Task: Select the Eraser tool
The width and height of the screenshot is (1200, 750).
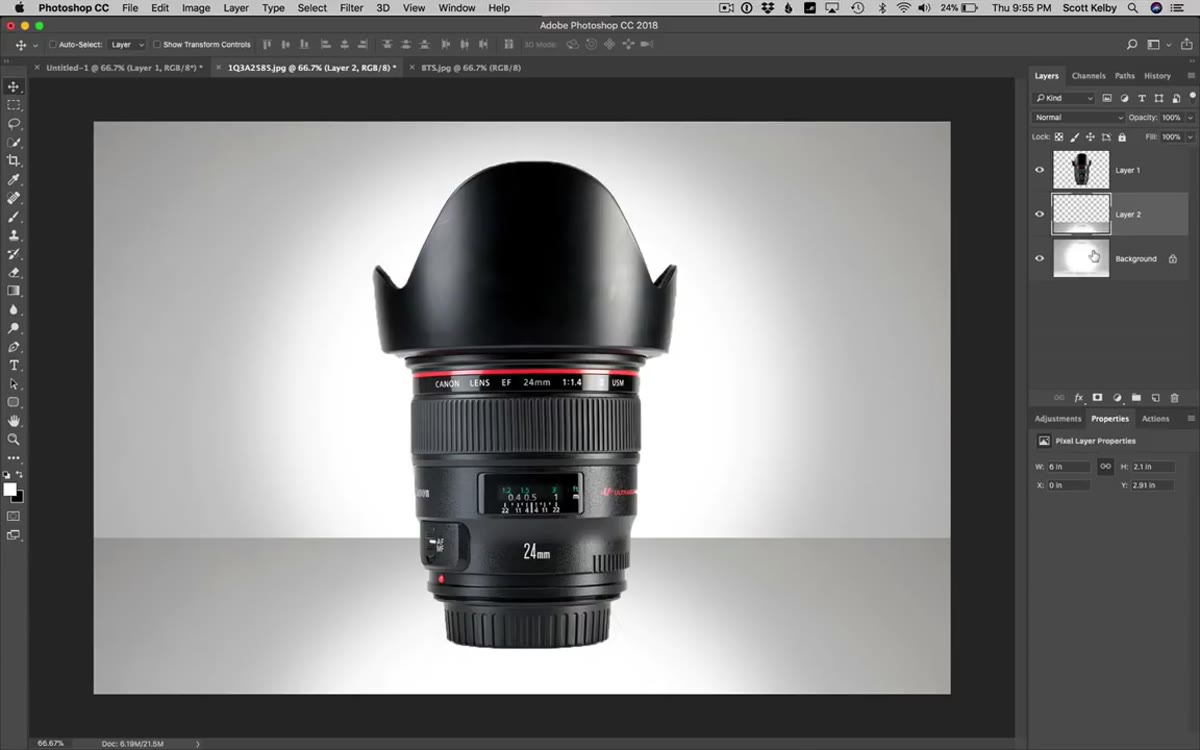Action: (x=13, y=272)
